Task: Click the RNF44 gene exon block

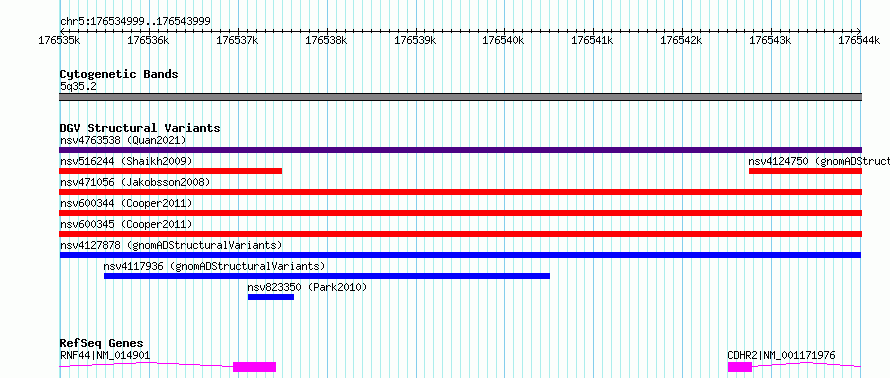Action: (254, 367)
